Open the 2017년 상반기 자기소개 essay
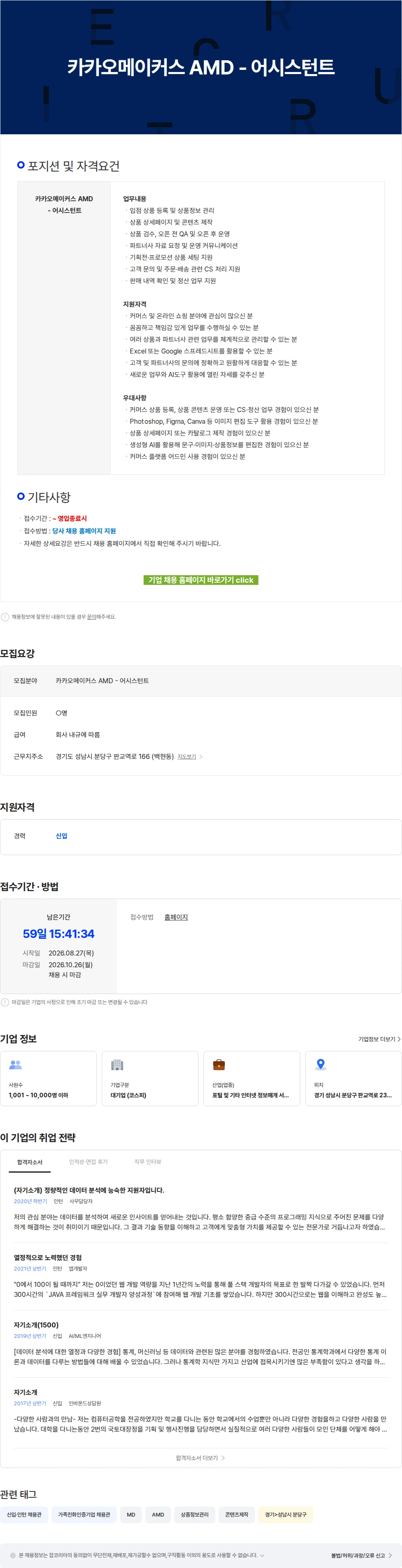Viewport: 402px width, 1568px height. pyautogui.click(x=26, y=1392)
